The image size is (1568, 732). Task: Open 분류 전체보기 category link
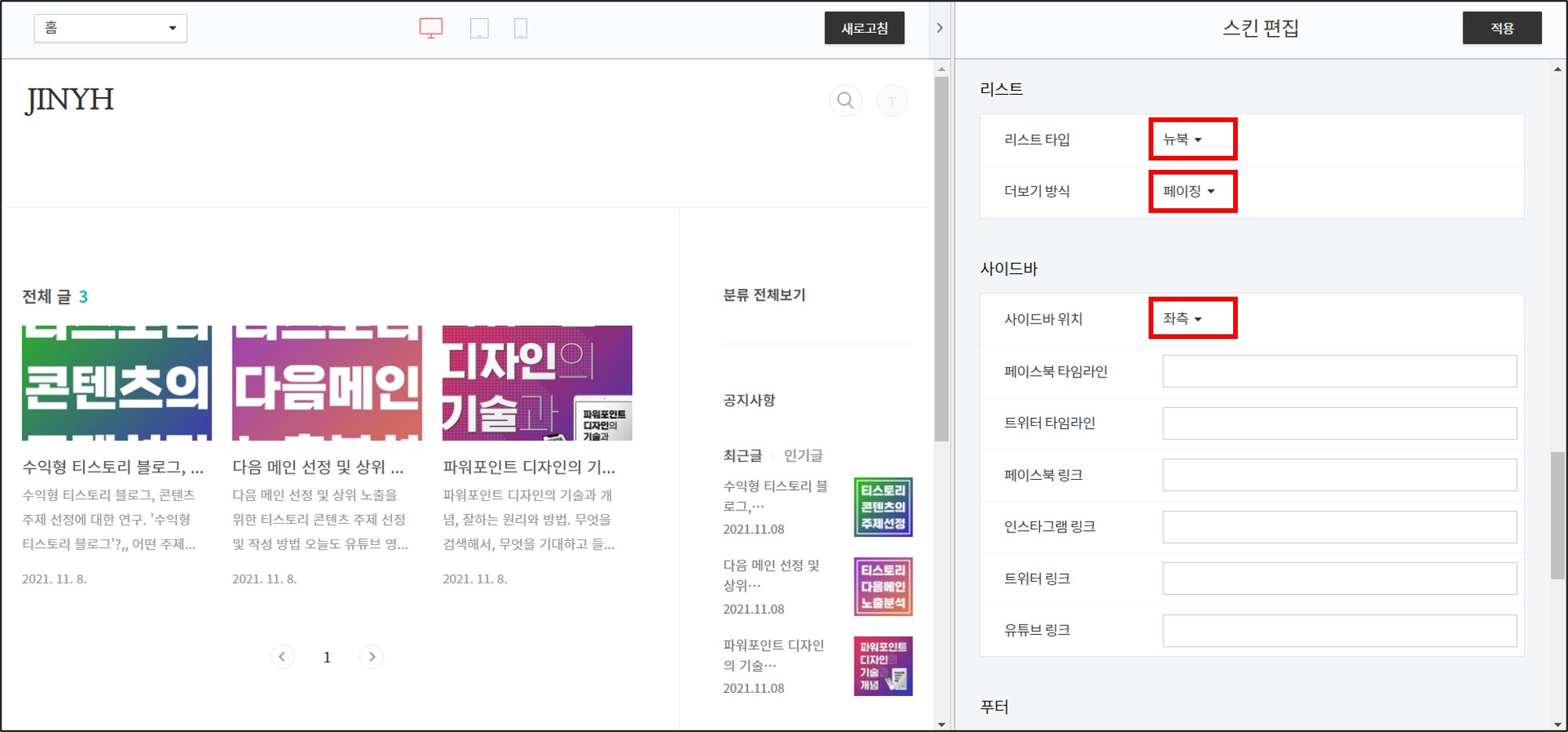[764, 295]
